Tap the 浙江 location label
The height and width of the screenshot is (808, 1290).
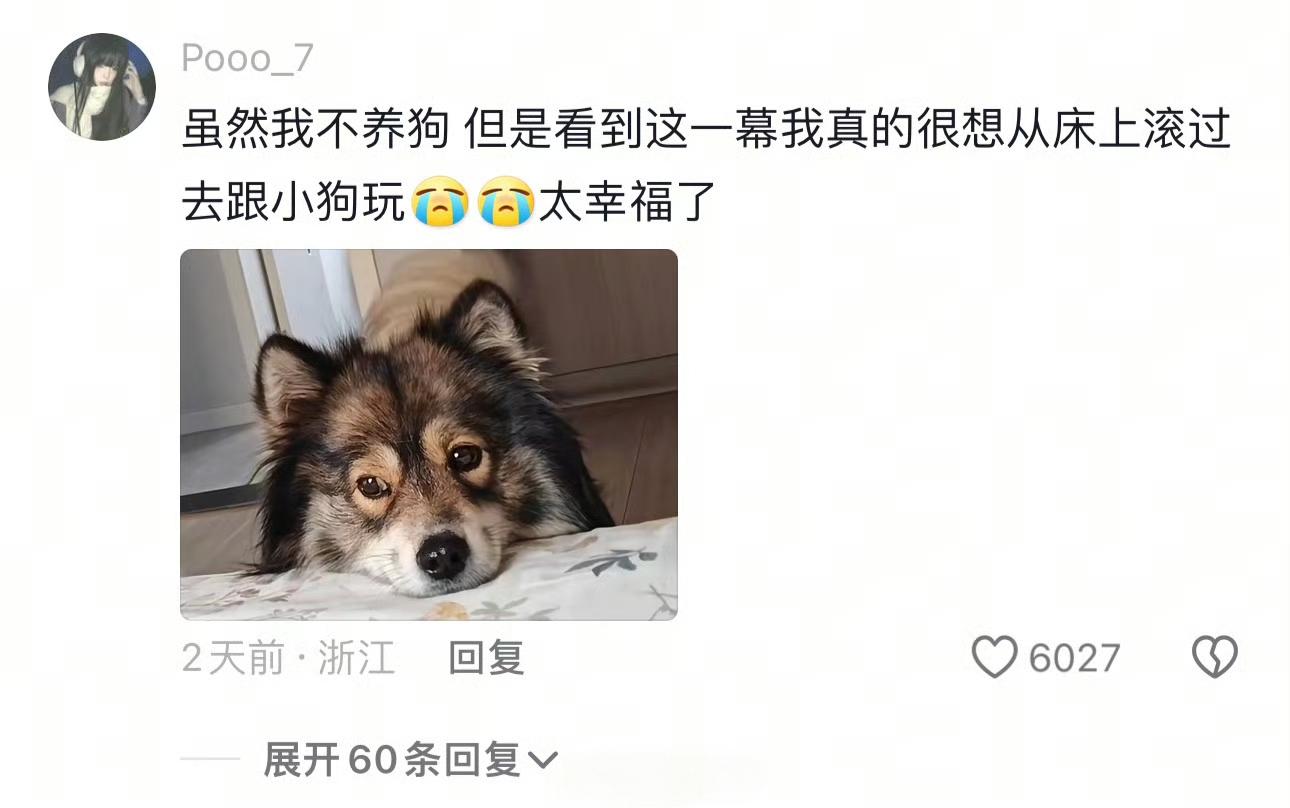coord(356,658)
